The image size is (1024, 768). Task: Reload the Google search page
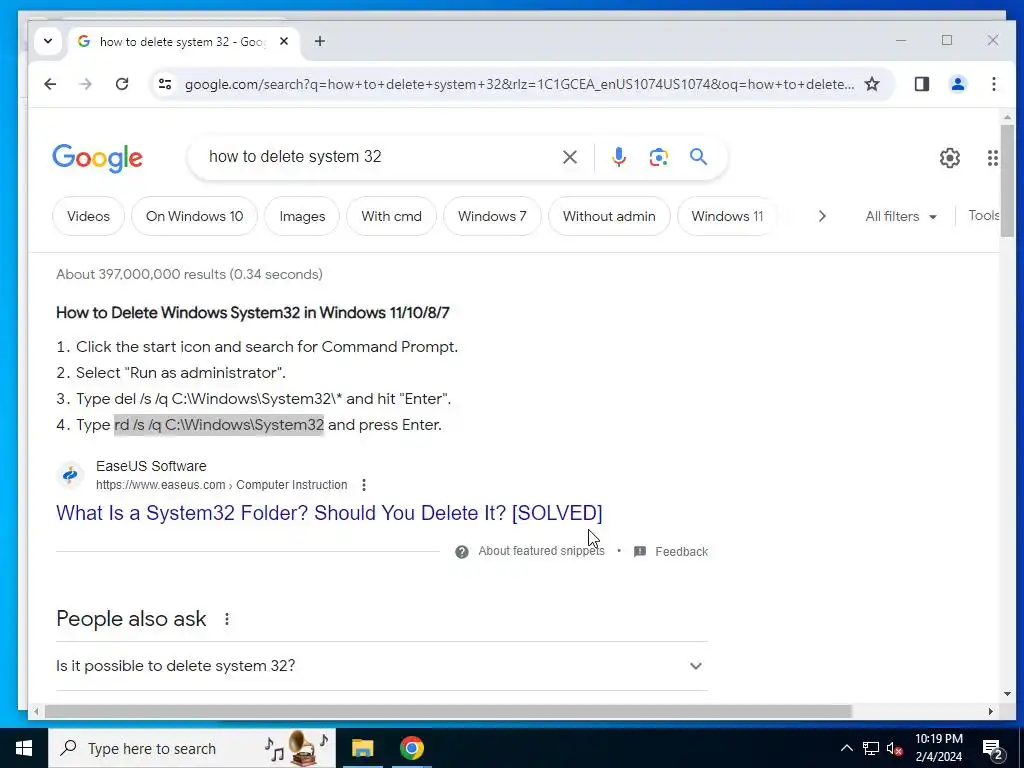tap(121, 84)
